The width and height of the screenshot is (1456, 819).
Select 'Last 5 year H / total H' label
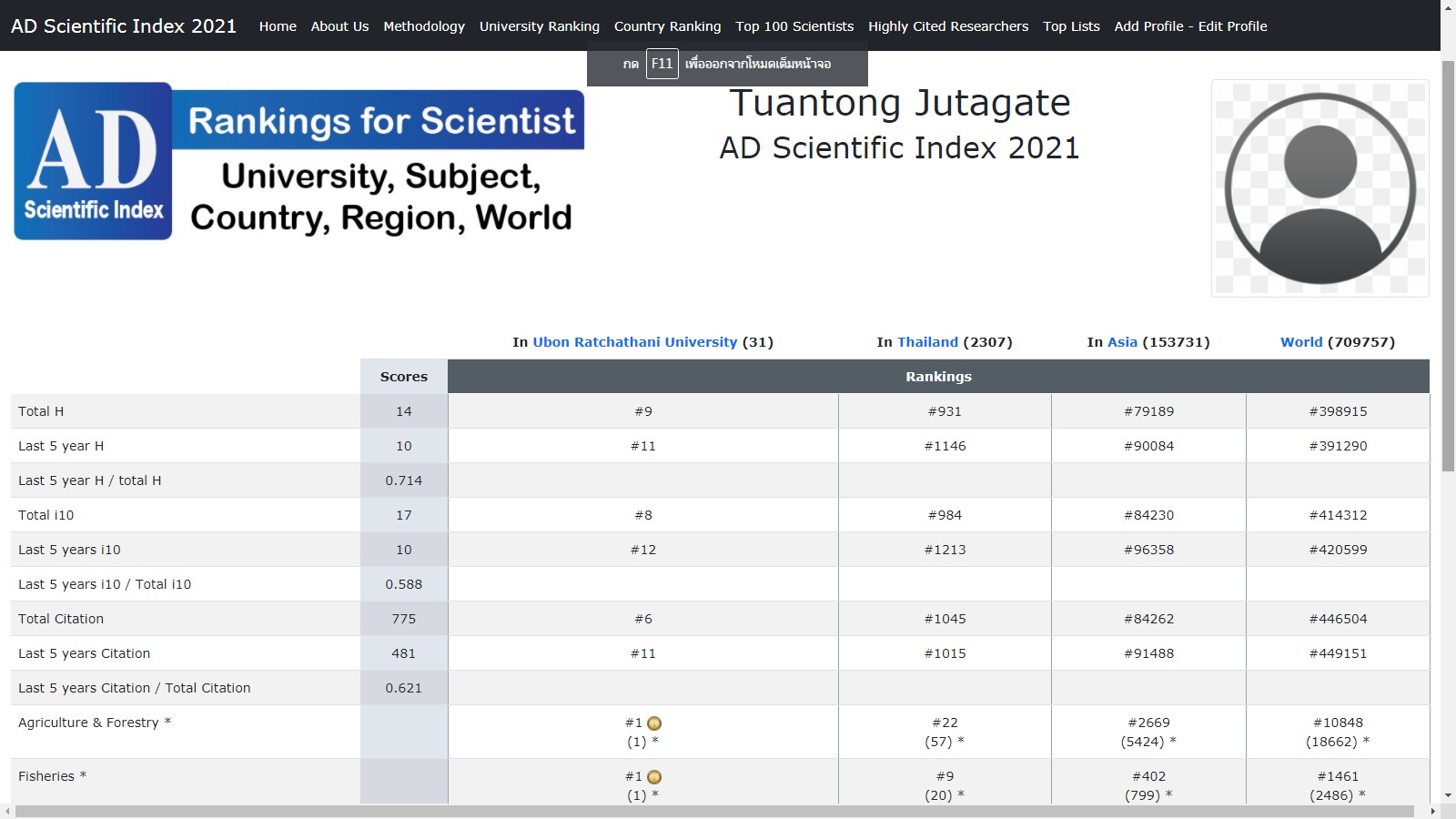pos(90,480)
